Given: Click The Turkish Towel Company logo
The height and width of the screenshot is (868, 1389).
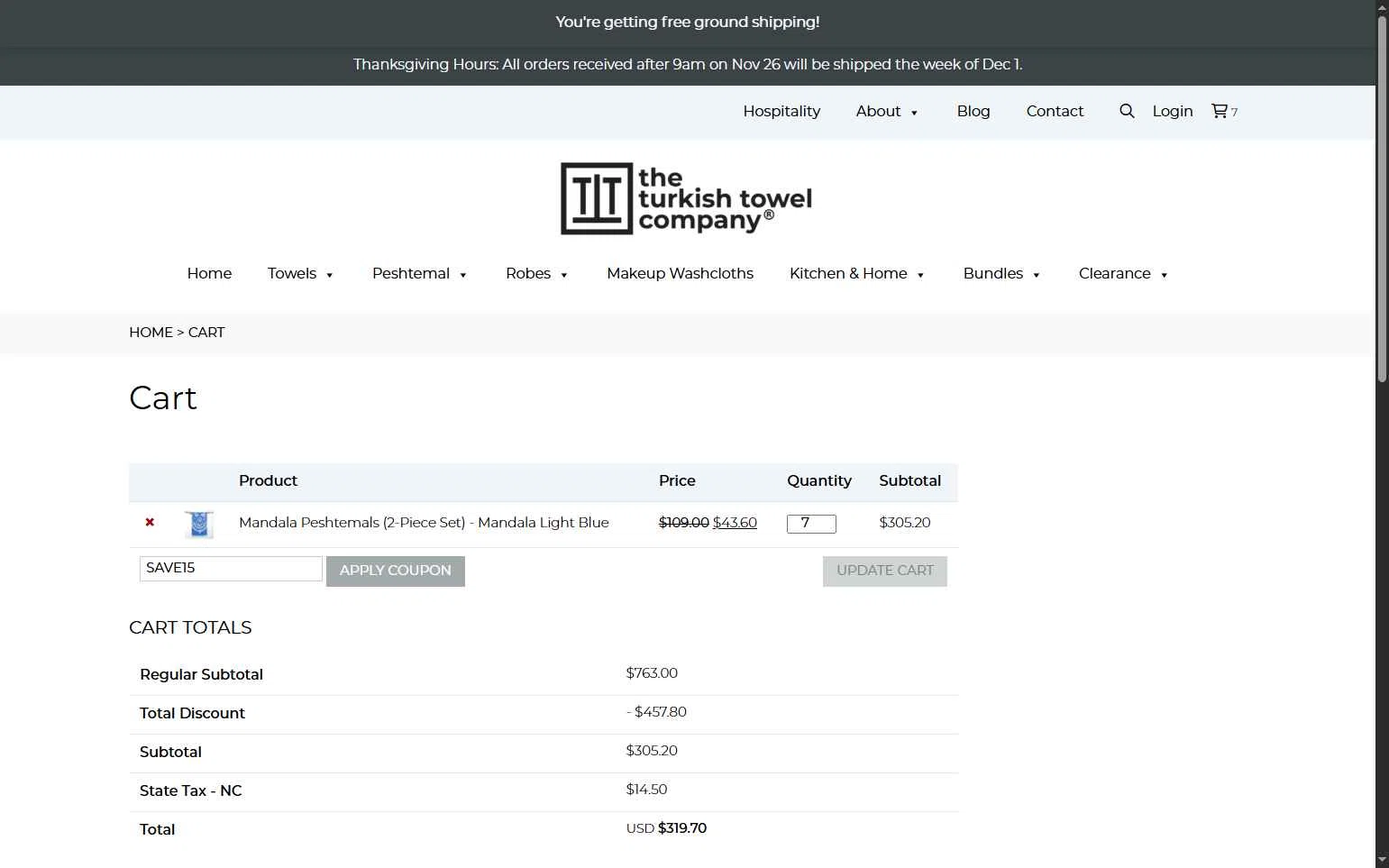Looking at the screenshot, I should (686, 198).
